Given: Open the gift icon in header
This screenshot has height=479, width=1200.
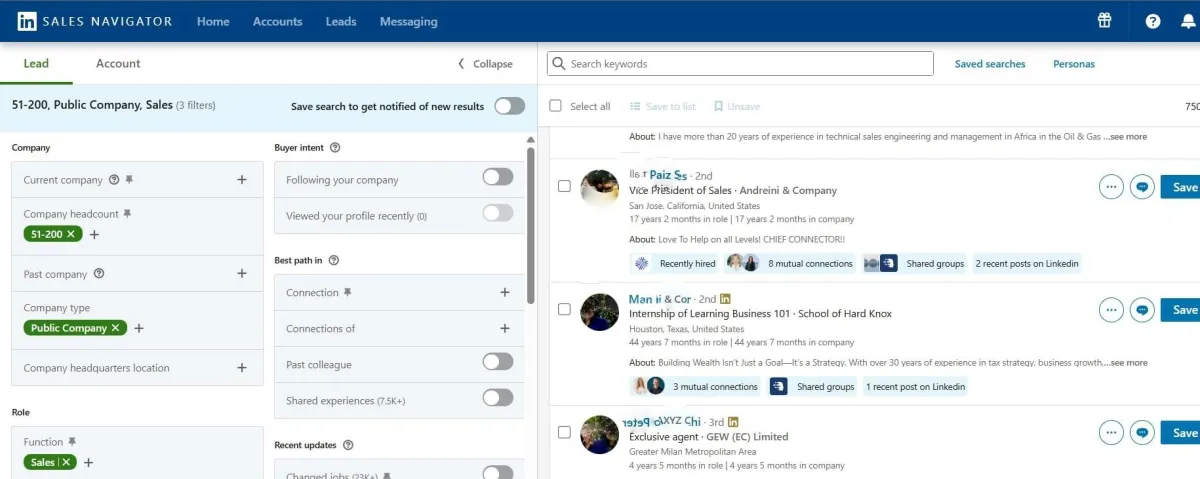Looking at the screenshot, I should 1104,21.
